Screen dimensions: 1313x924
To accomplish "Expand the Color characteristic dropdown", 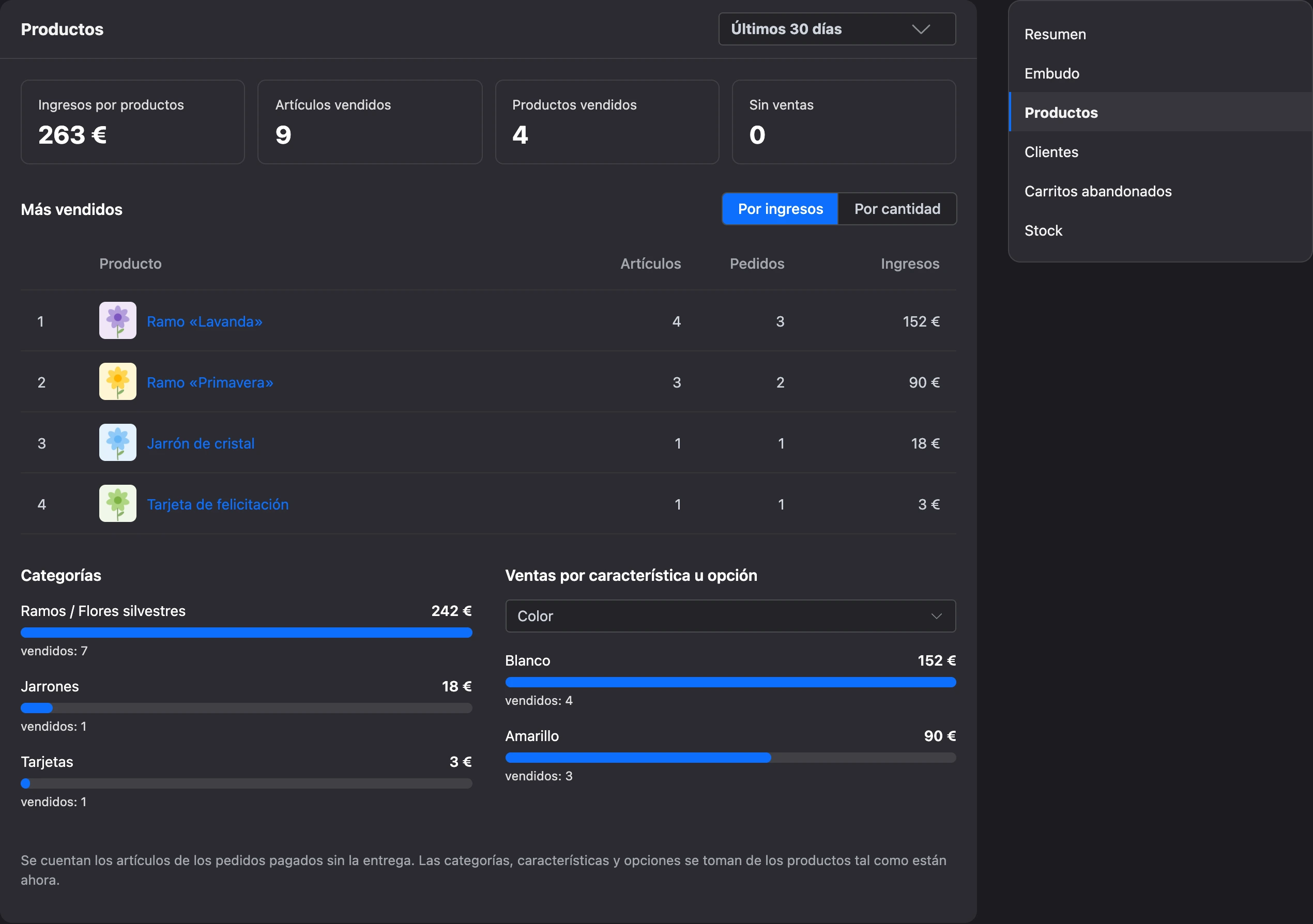I will tap(730, 616).
